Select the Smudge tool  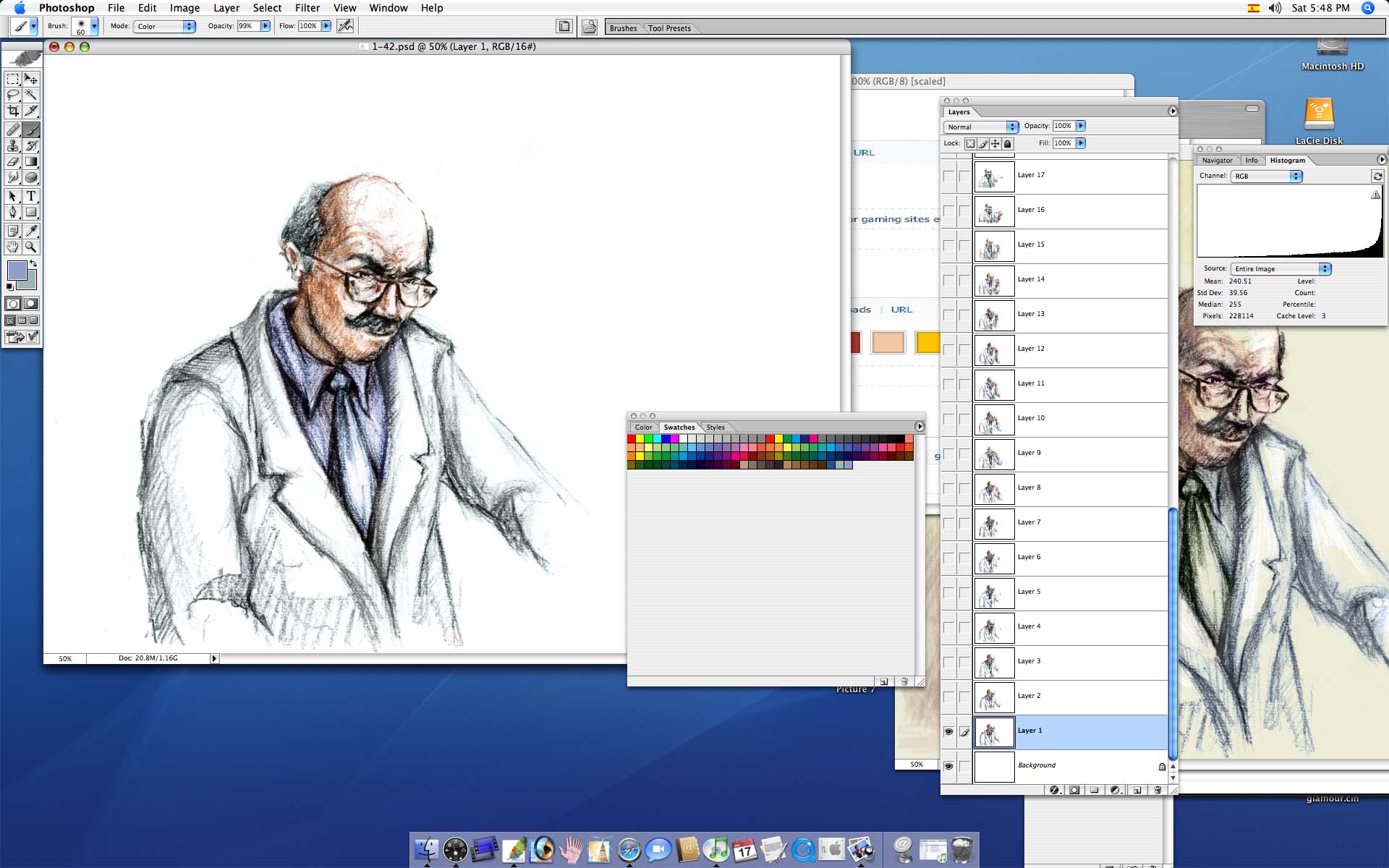[13, 178]
